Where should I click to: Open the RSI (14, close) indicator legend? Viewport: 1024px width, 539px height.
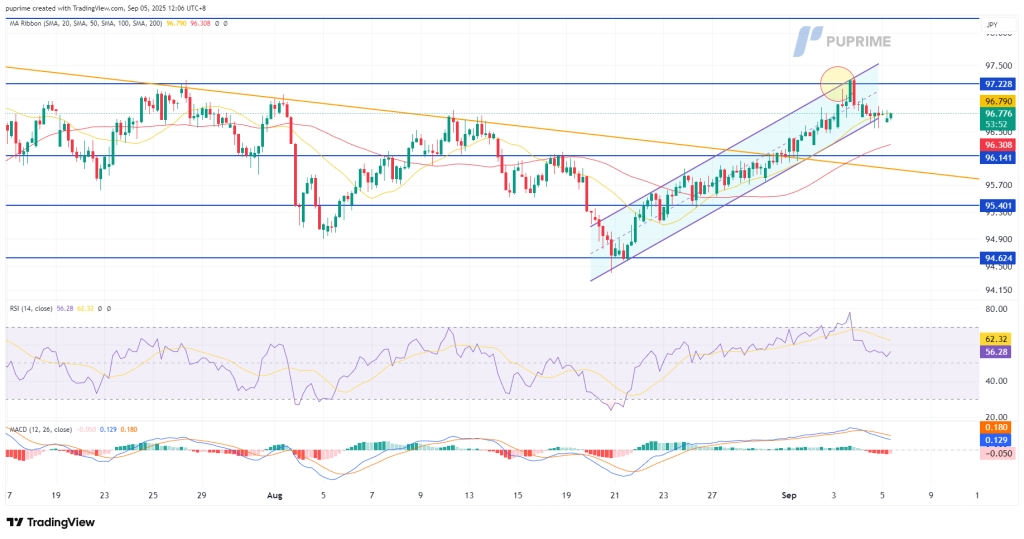coord(31,308)
